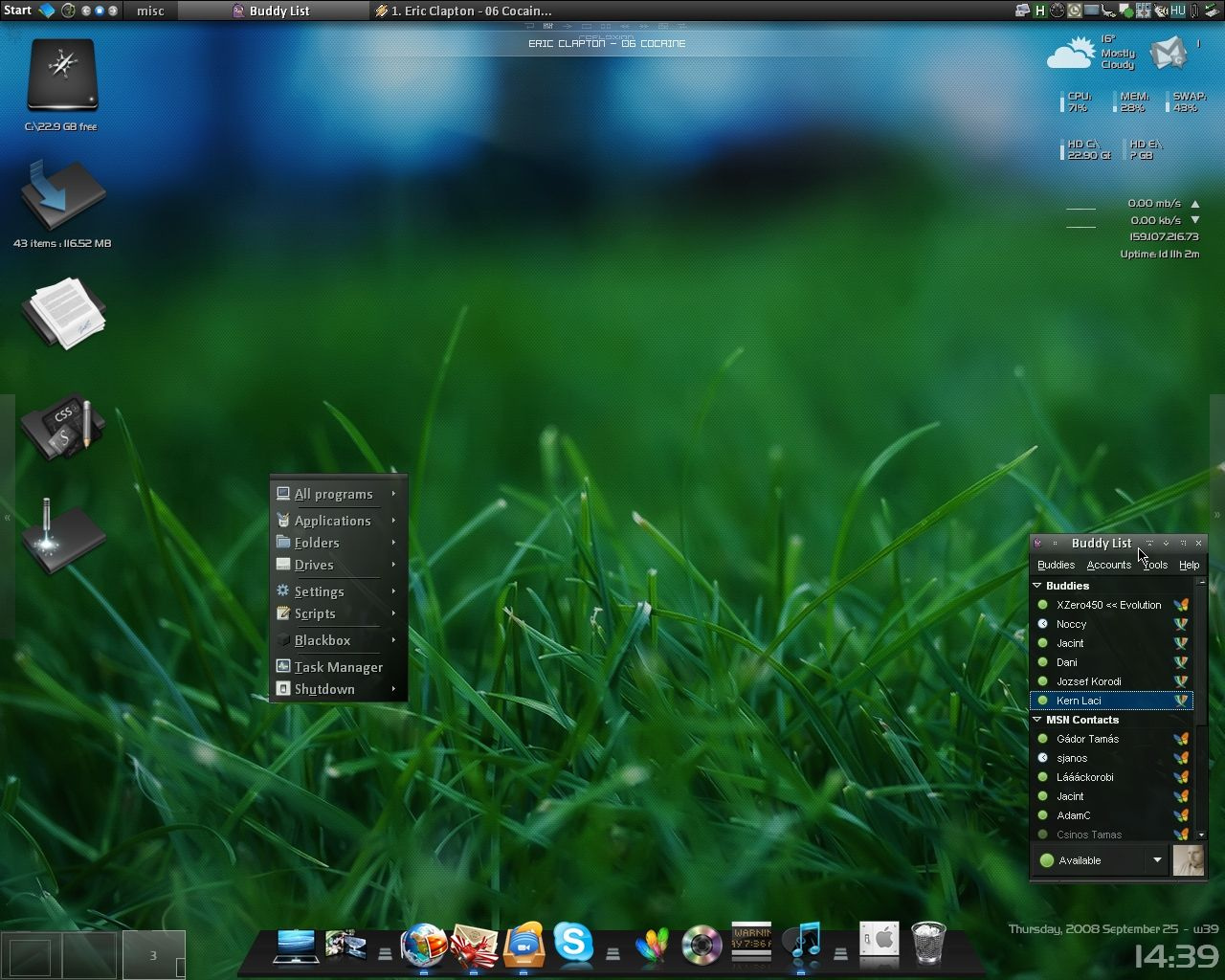Click the middle workspace indicator dot
This screenshot has width=1225, height=980.
(100, 11)
